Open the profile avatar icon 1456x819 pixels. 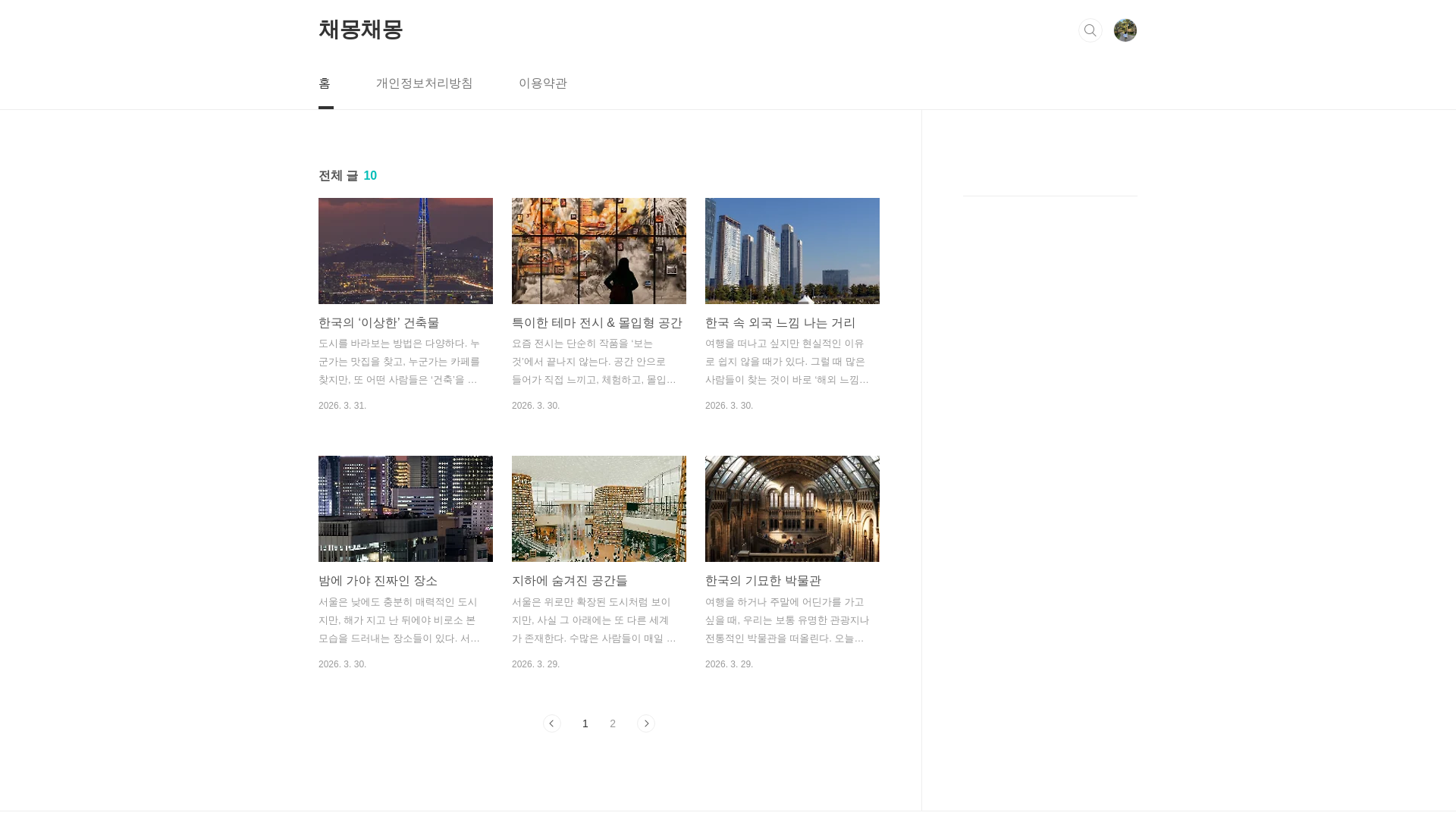(x=1125, y=30)
